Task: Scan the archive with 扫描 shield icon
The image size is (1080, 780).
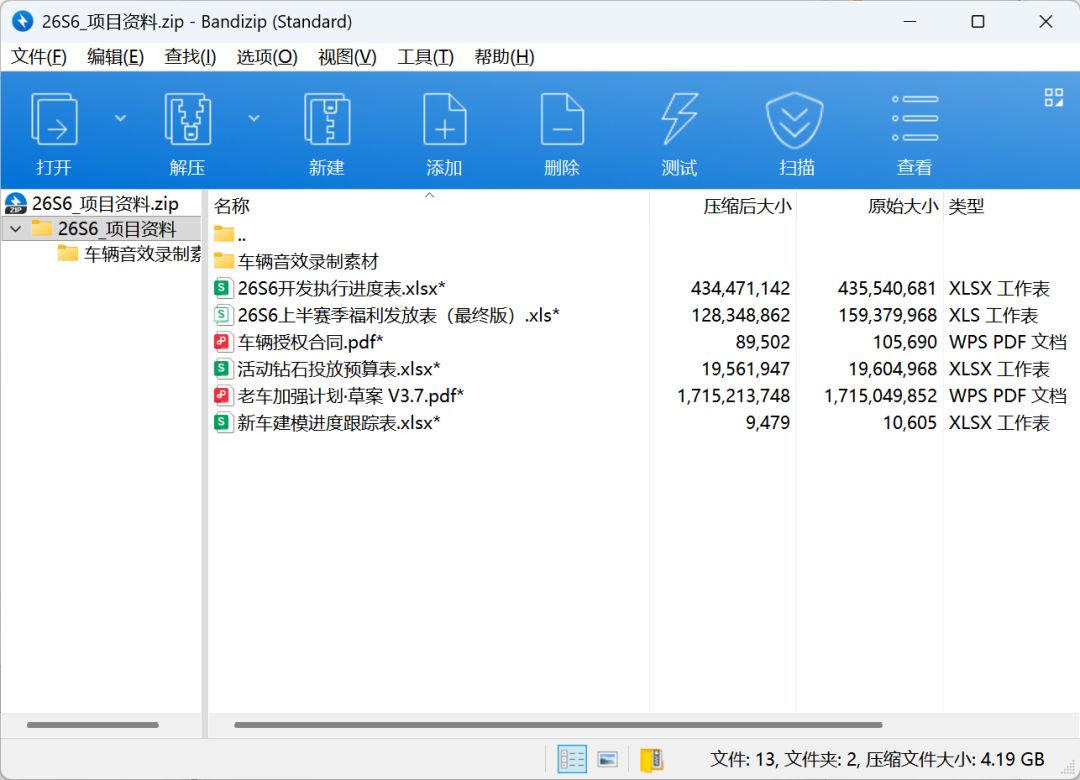Action: pos(796,133)
